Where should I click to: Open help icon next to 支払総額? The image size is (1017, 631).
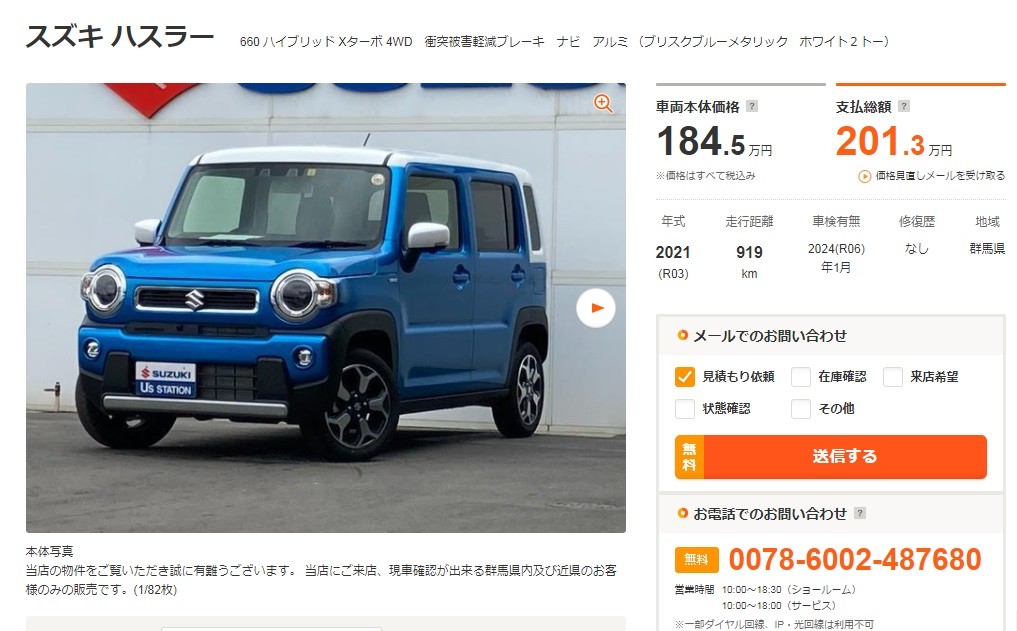(x=903, y=106)
